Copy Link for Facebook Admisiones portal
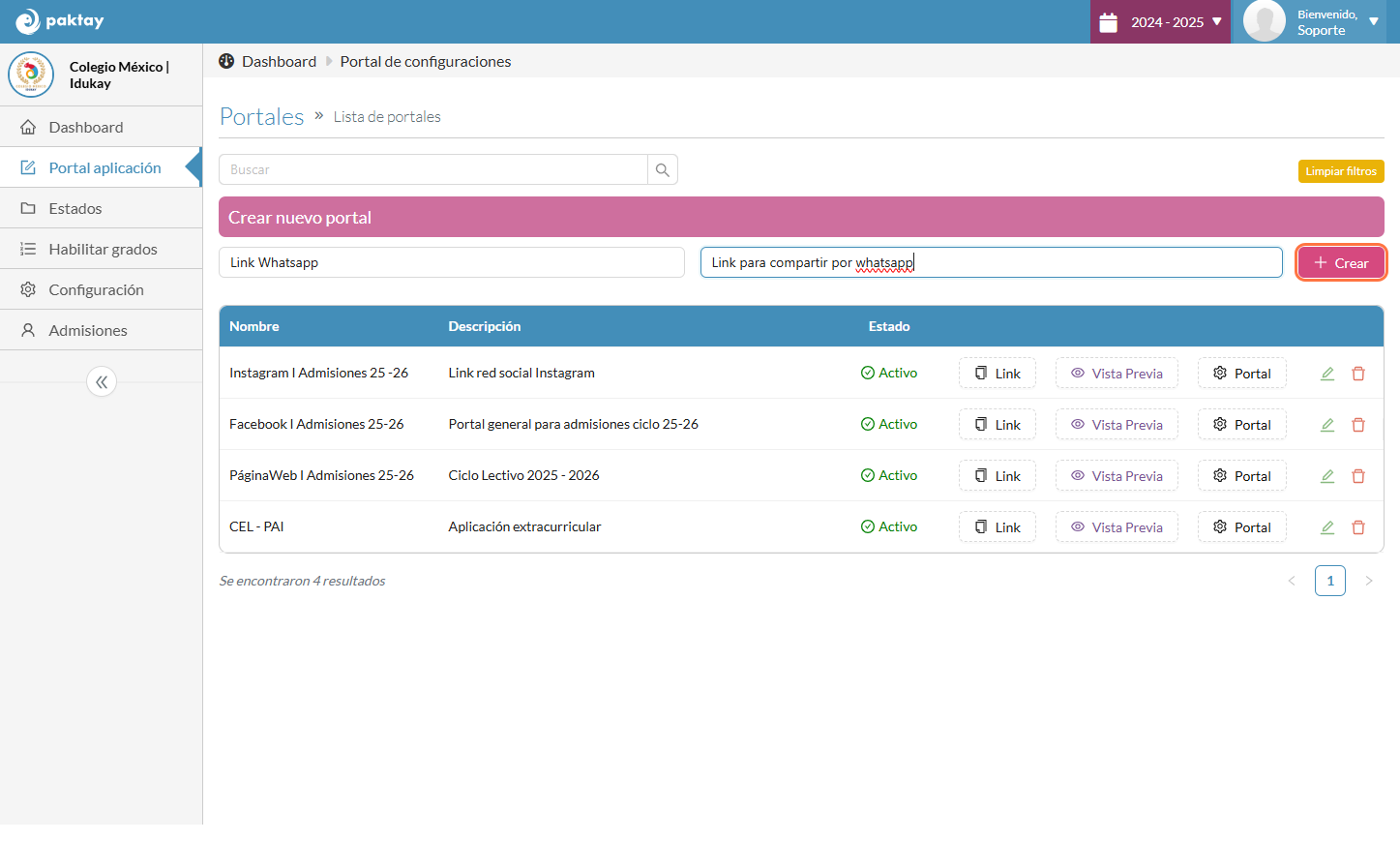This screenshot has height=841, width=1400. 998,425
